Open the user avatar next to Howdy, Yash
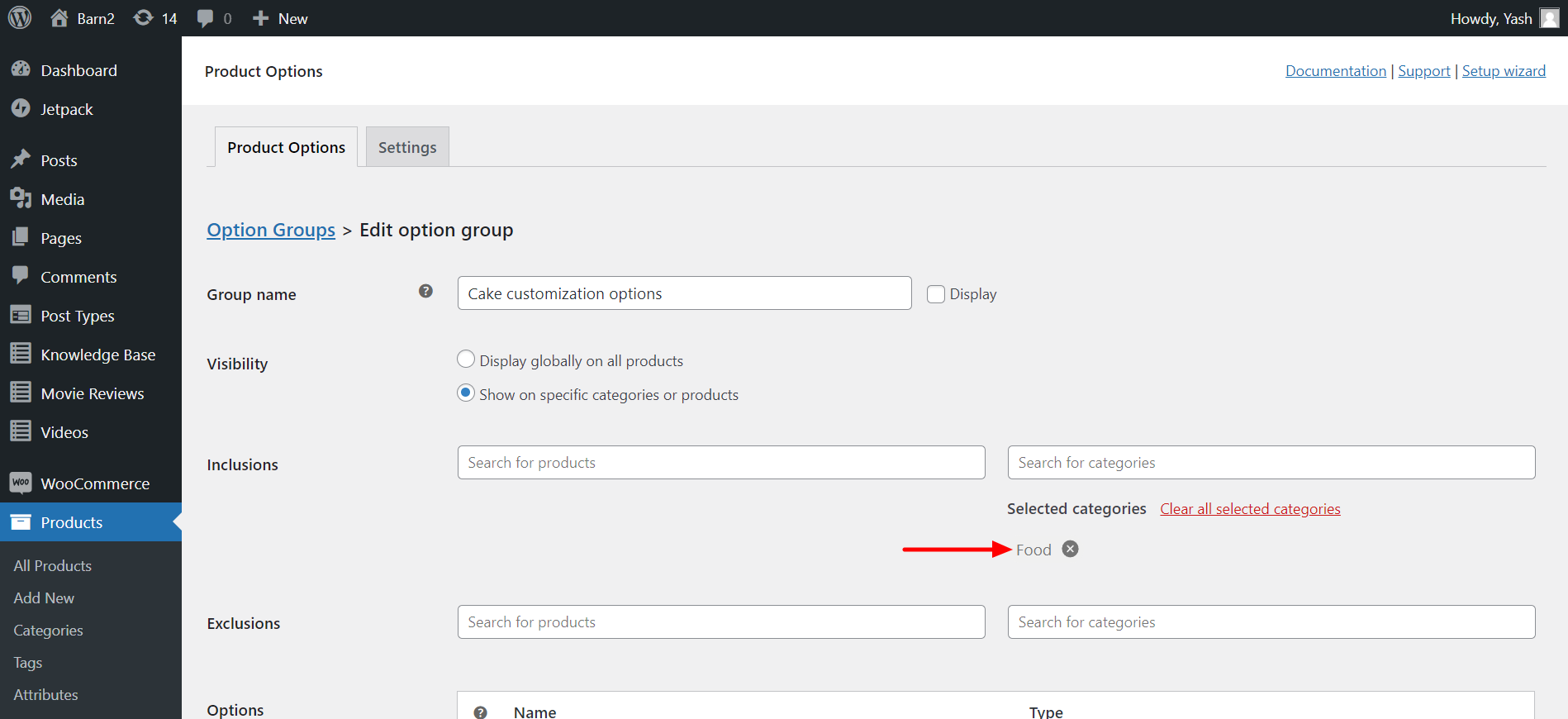1568x719 pixels. (x=1549, y=18)
